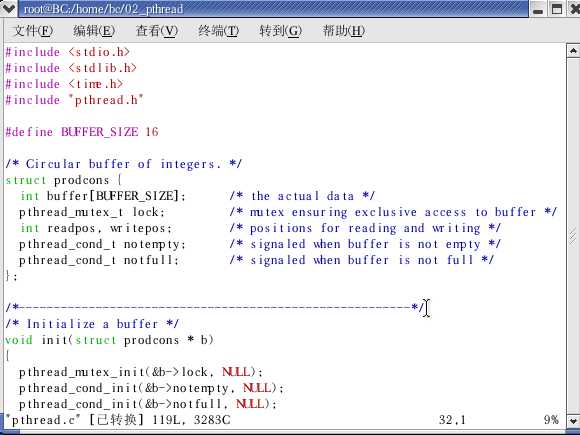Click int buffer[BUFFER_SIZE]; declaration
Viewport: 580px width, 435px height.
coord(103,196)
